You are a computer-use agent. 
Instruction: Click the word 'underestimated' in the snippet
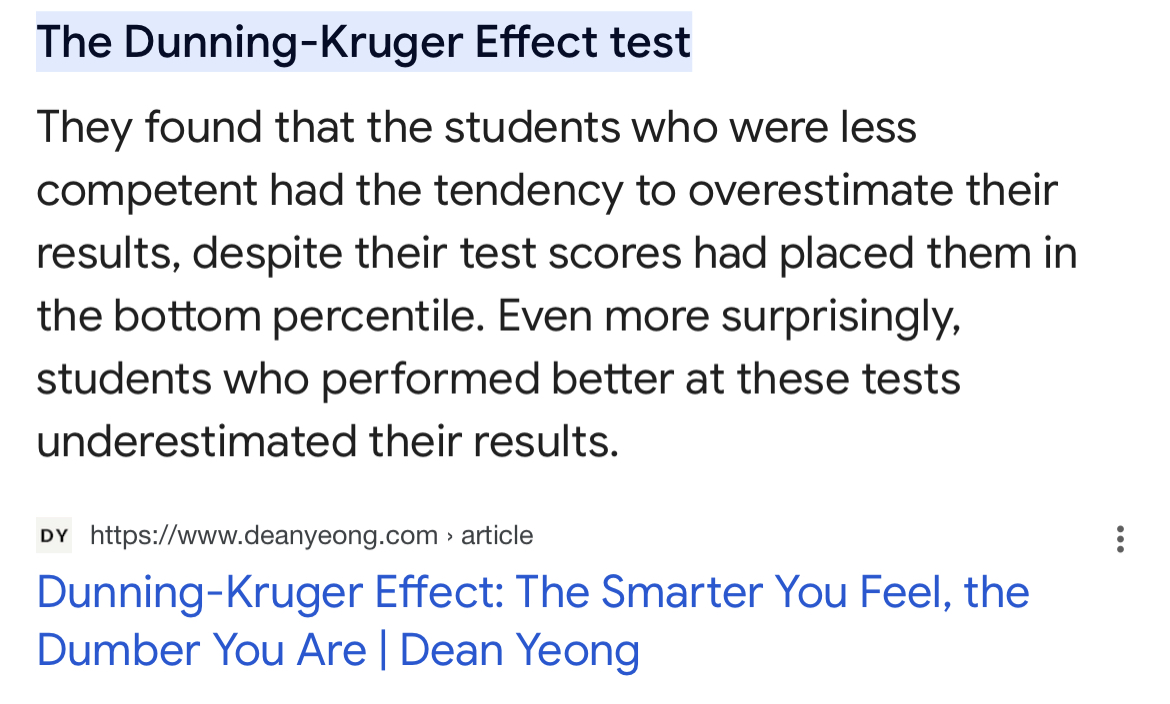pyautogui.click(x=196, y=440)
